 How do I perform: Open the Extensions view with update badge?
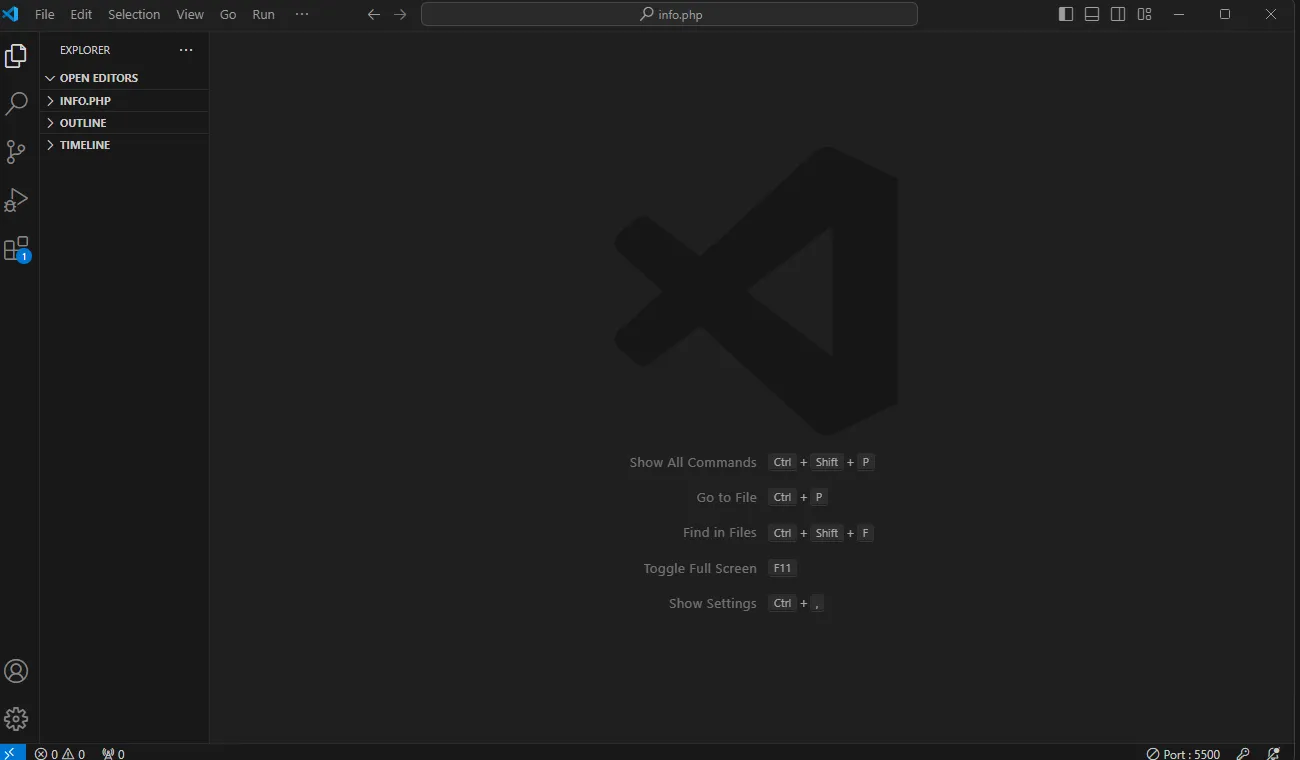click(x=16, y=249)
